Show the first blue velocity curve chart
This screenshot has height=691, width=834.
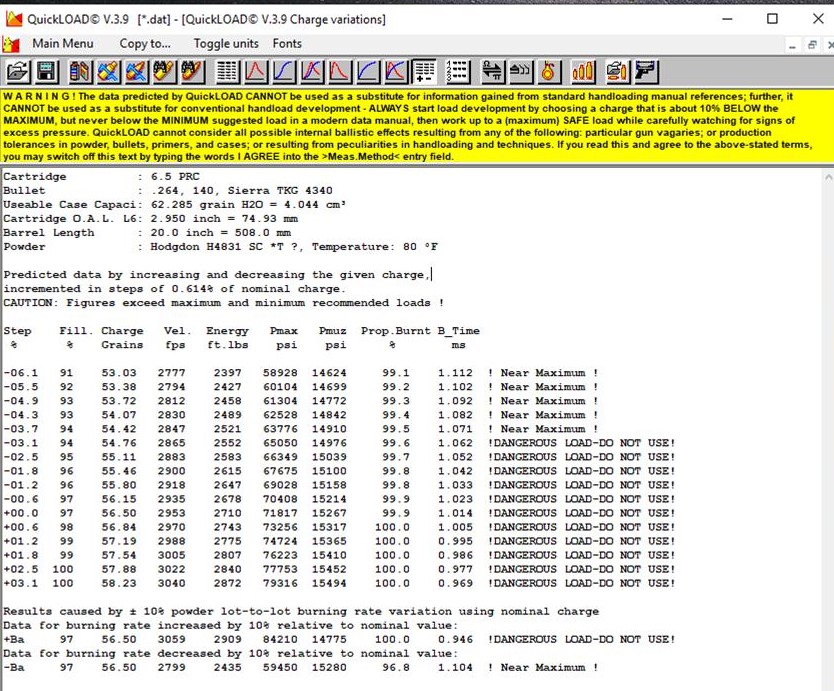coord(283,71)
